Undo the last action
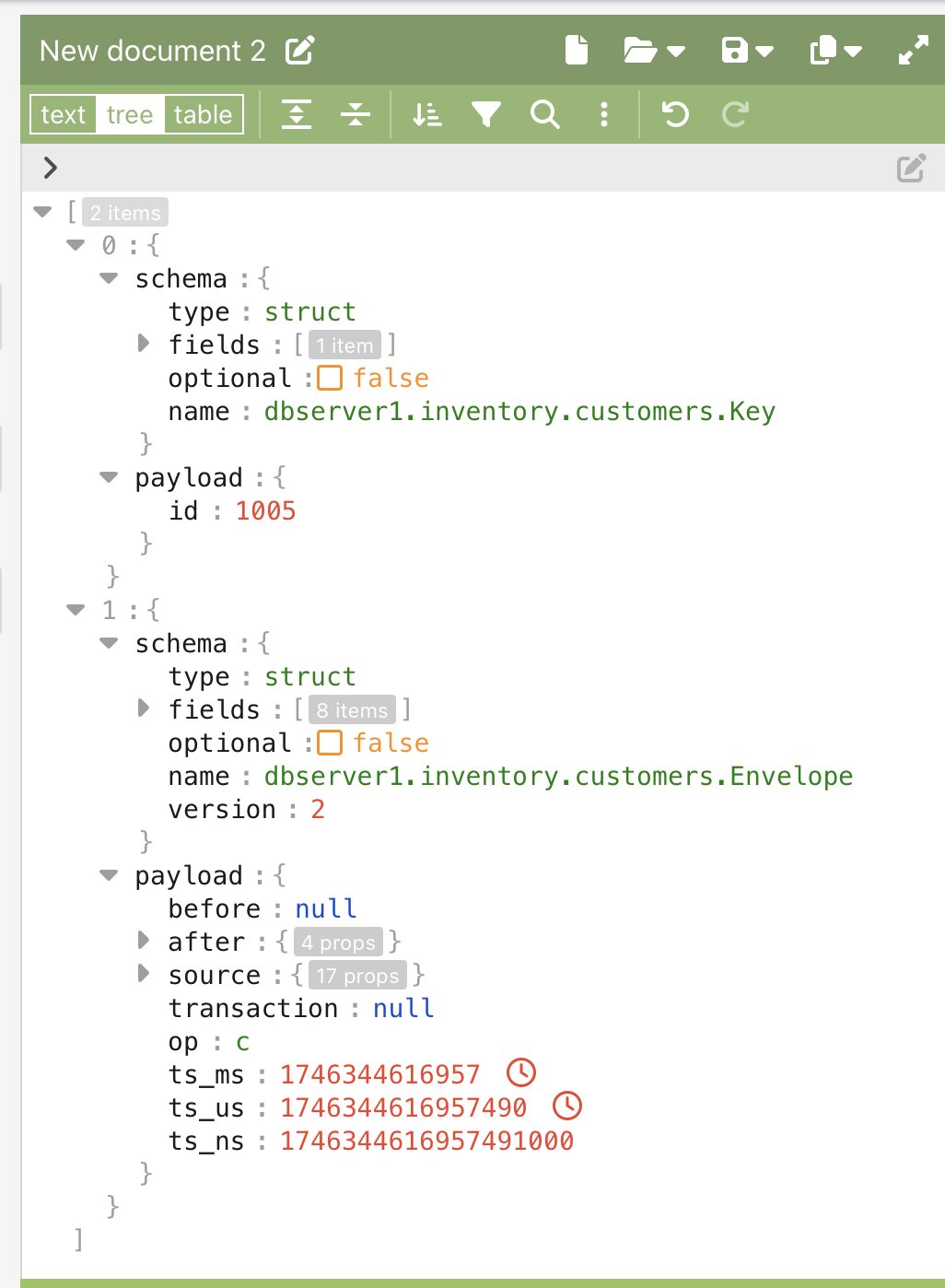The width and height of the screenshot is (945, 1288). click(x=676, y=114)
